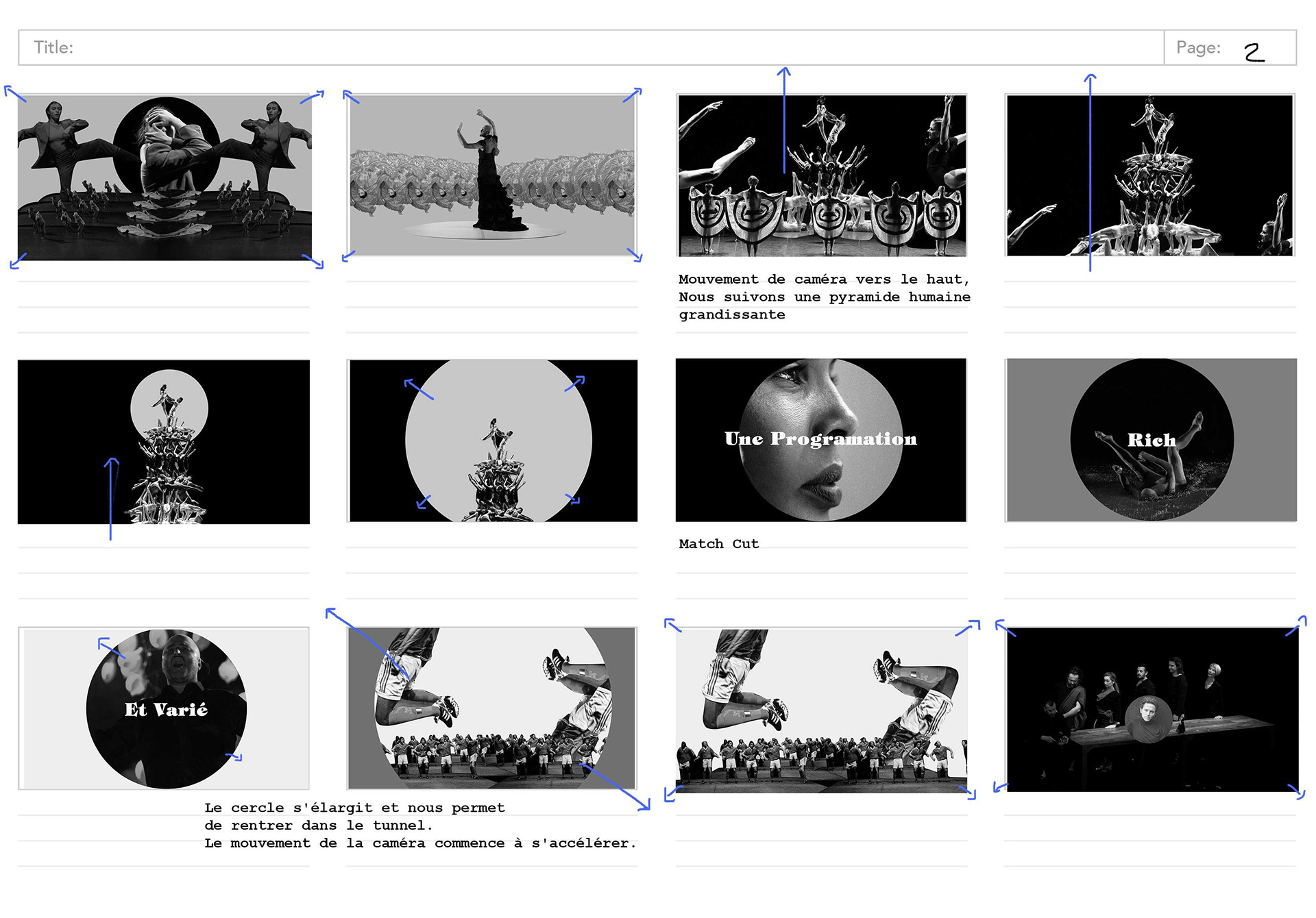
Task: Click the 'Et Varié' title text
Action: pos(166,709)
